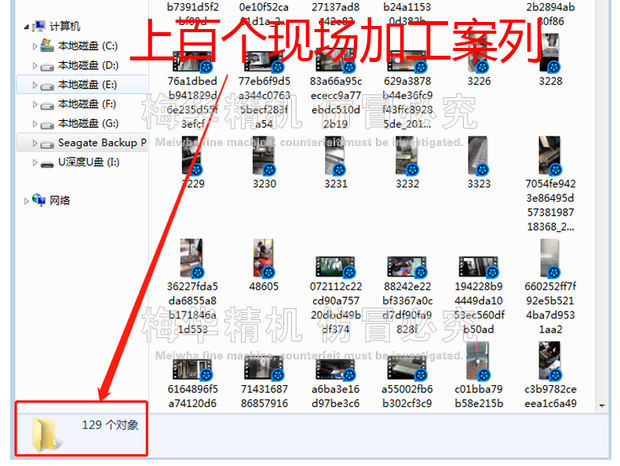Expand the 本地磁盘 (G:) tree node
Screen dimensions: 620x466
(35, 123)
